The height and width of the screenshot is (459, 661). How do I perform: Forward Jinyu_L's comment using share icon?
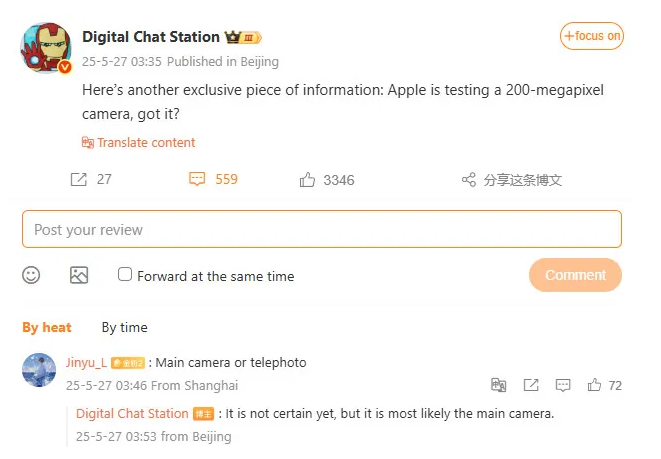click(531, 385)
